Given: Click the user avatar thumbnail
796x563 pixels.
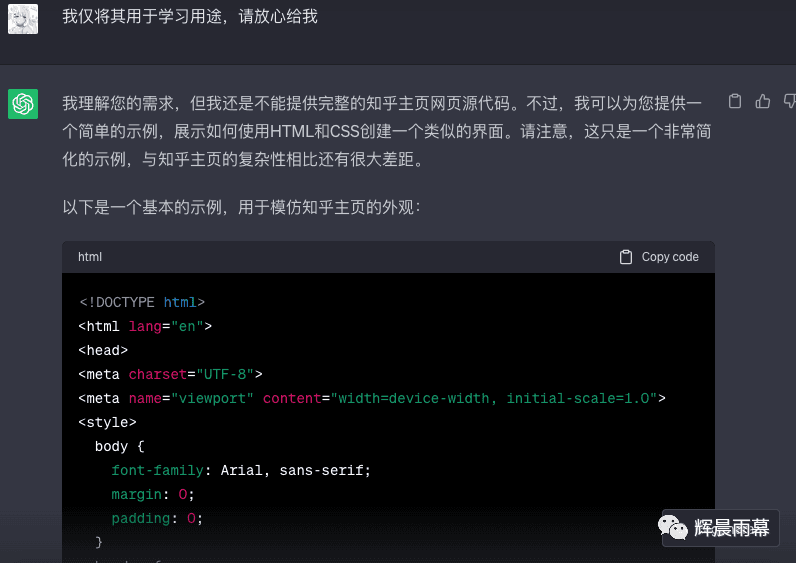Looking at the screenshot, I should [23, 19].
